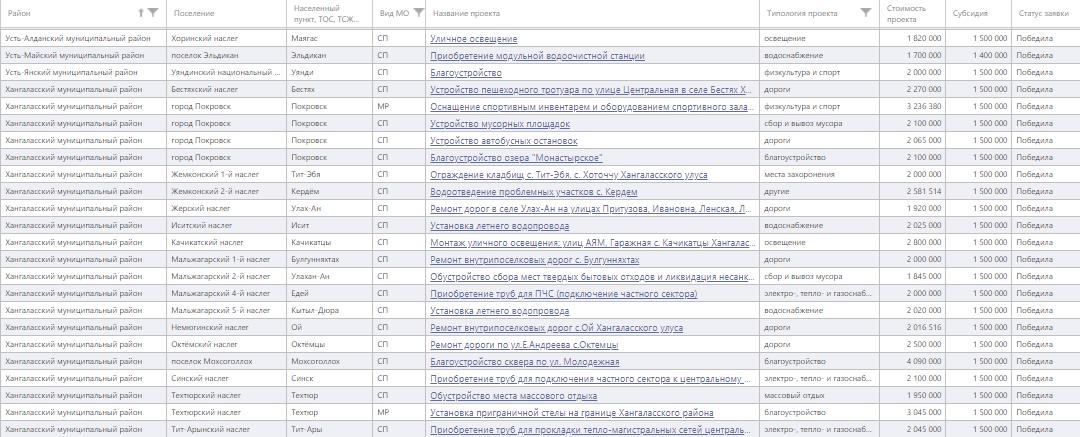Click the project cost value 1 820 000
The height and width of the screenshot is (437, 1080).
(924, 39)
